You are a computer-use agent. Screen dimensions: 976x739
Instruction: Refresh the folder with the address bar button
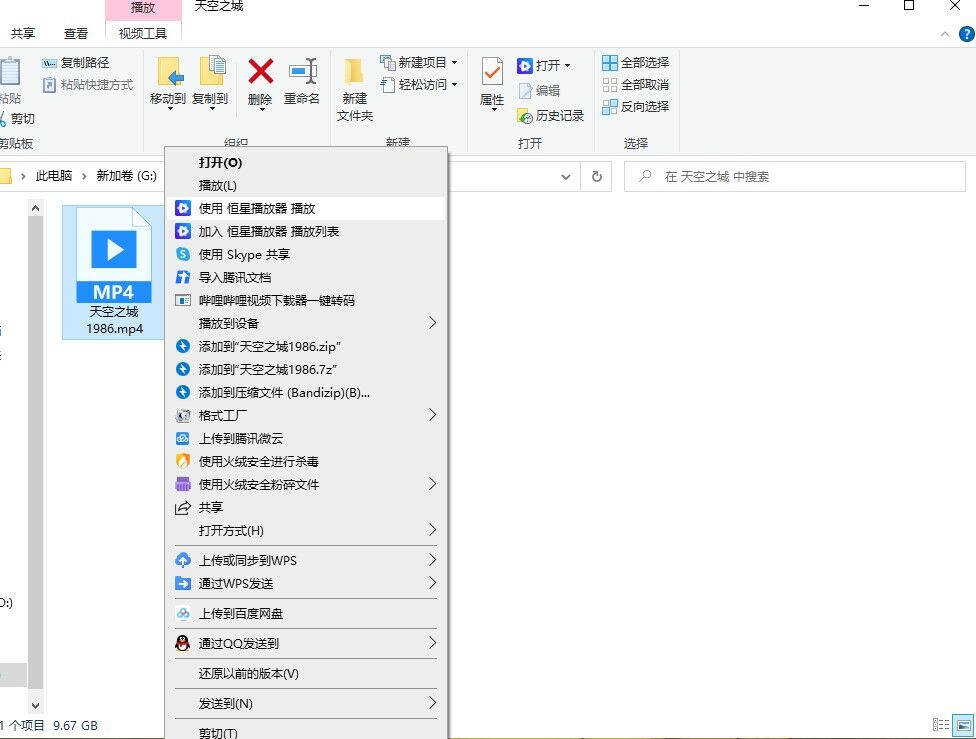(597, 177)
